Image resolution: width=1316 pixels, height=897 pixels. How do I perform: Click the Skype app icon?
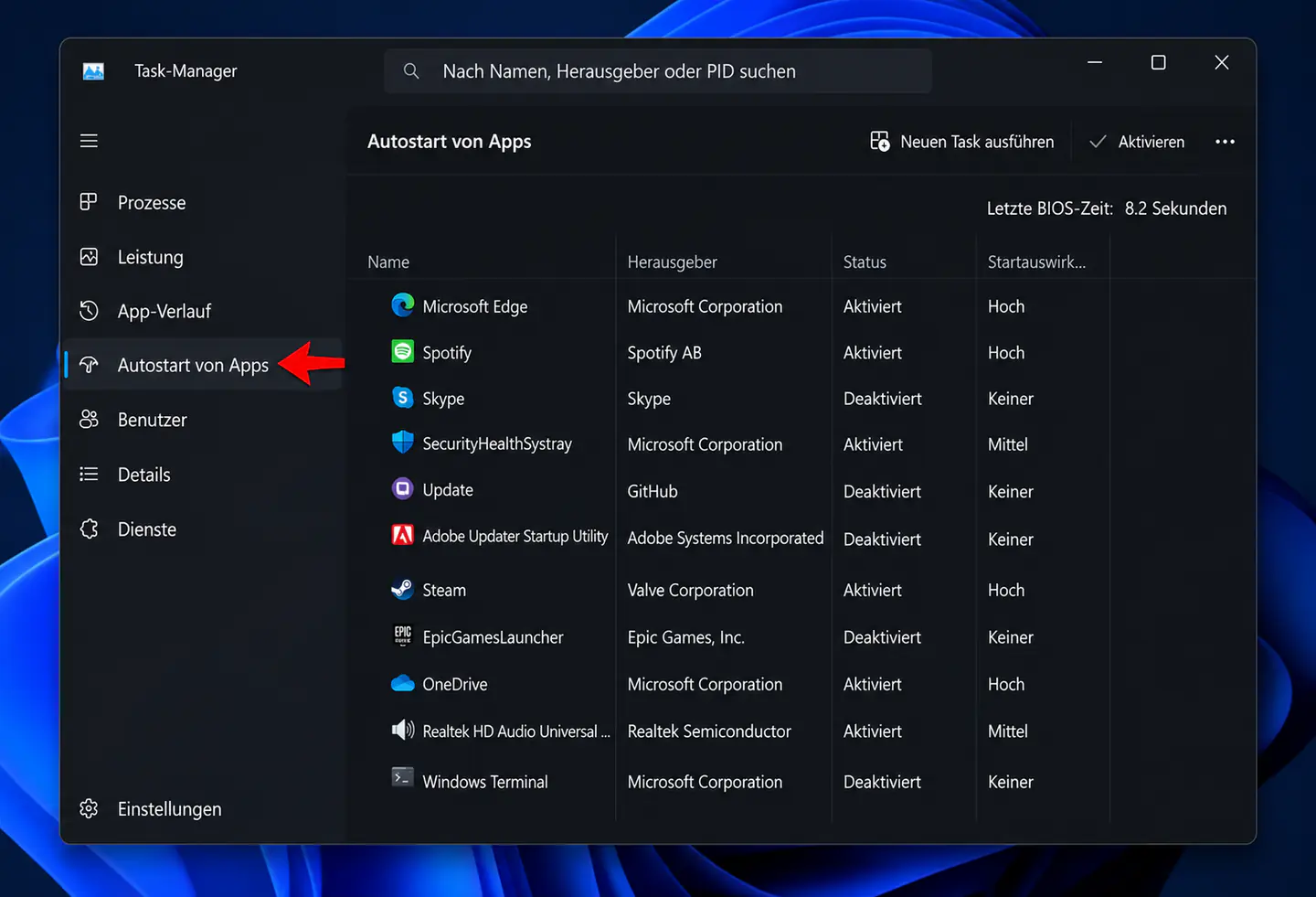[x=402, y=397]
